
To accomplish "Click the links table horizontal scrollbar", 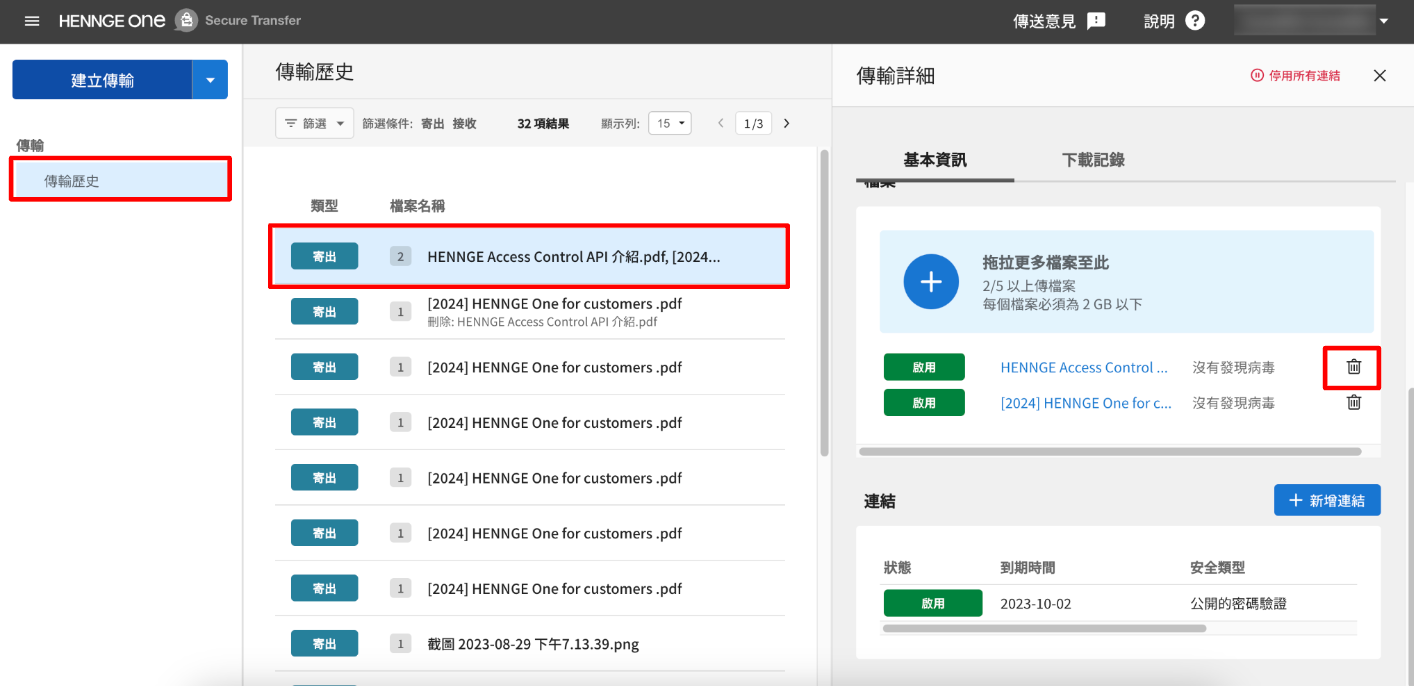I will pos(1045,629).
